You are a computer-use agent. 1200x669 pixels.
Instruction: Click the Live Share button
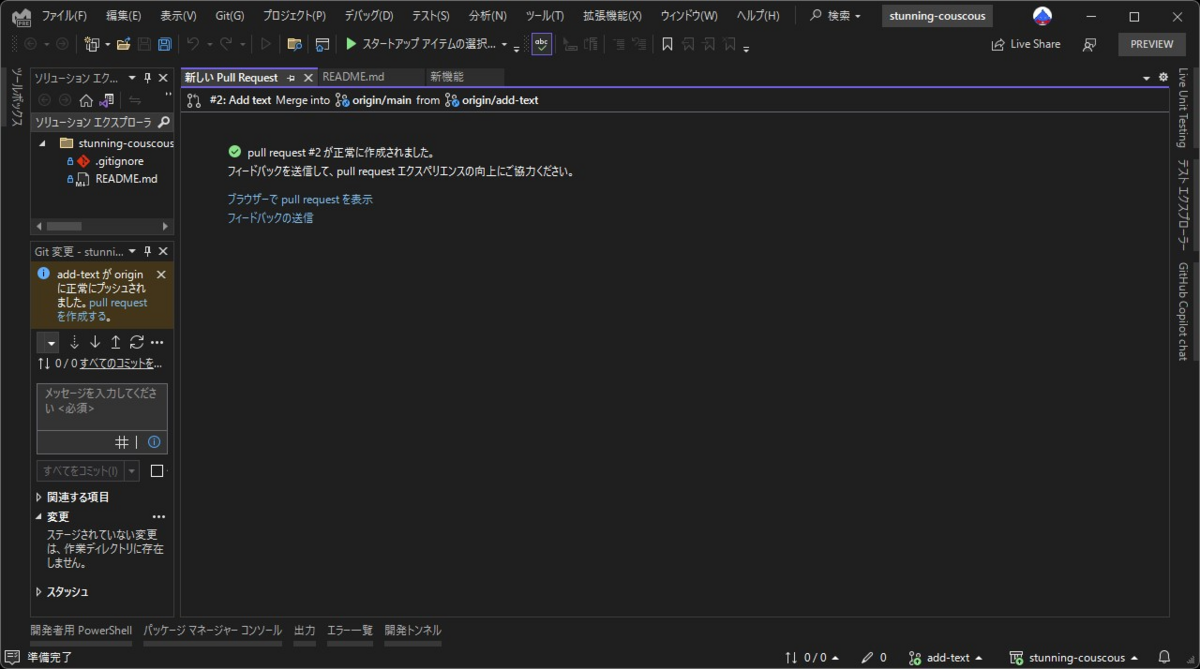point(1026,44)
